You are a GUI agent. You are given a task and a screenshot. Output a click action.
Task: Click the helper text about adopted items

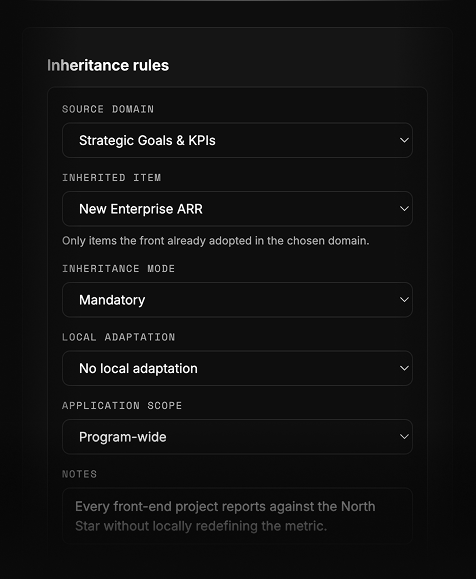(216, 241)
